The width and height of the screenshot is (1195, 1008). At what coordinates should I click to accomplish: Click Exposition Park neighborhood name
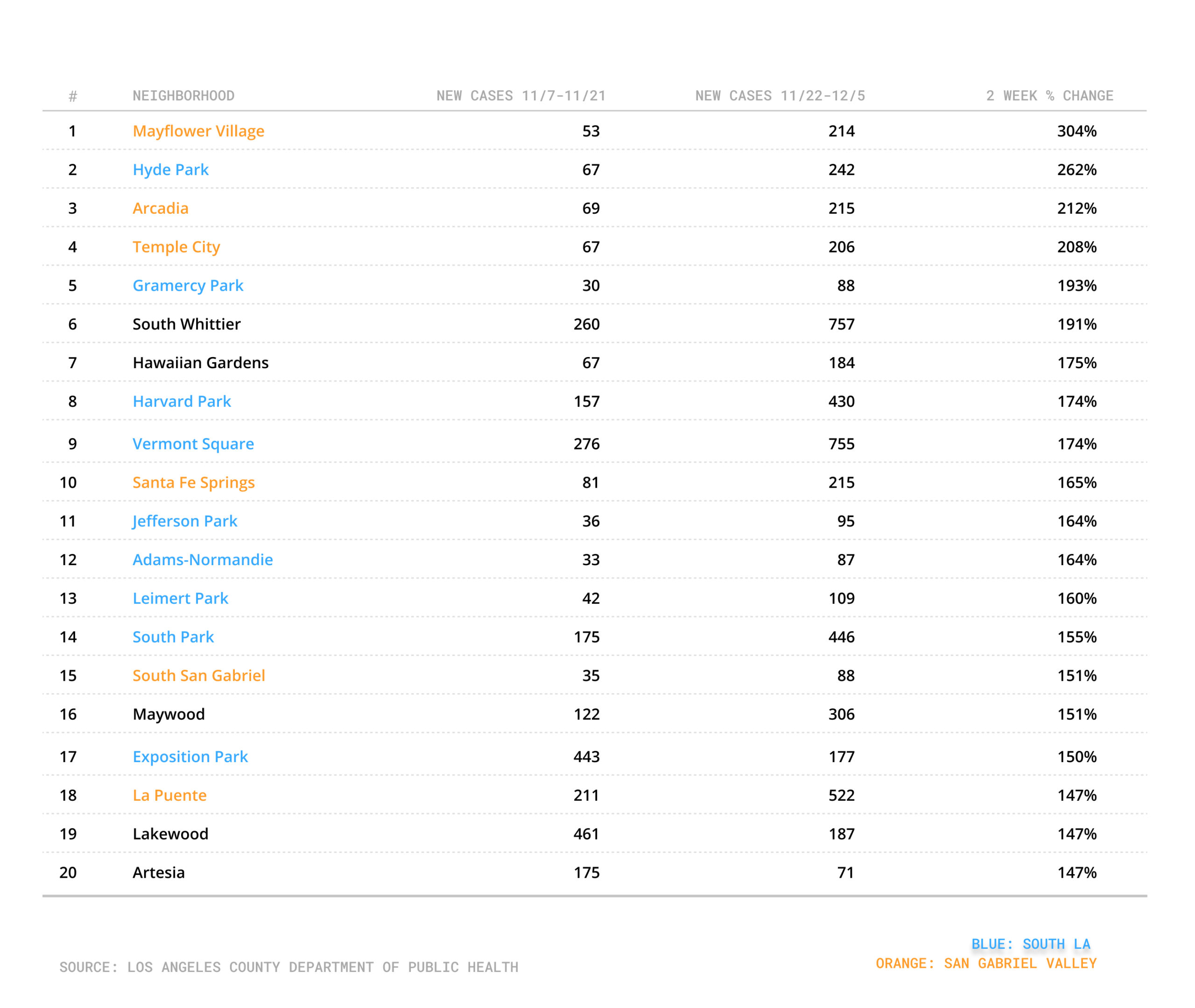(x=190, y=757)
